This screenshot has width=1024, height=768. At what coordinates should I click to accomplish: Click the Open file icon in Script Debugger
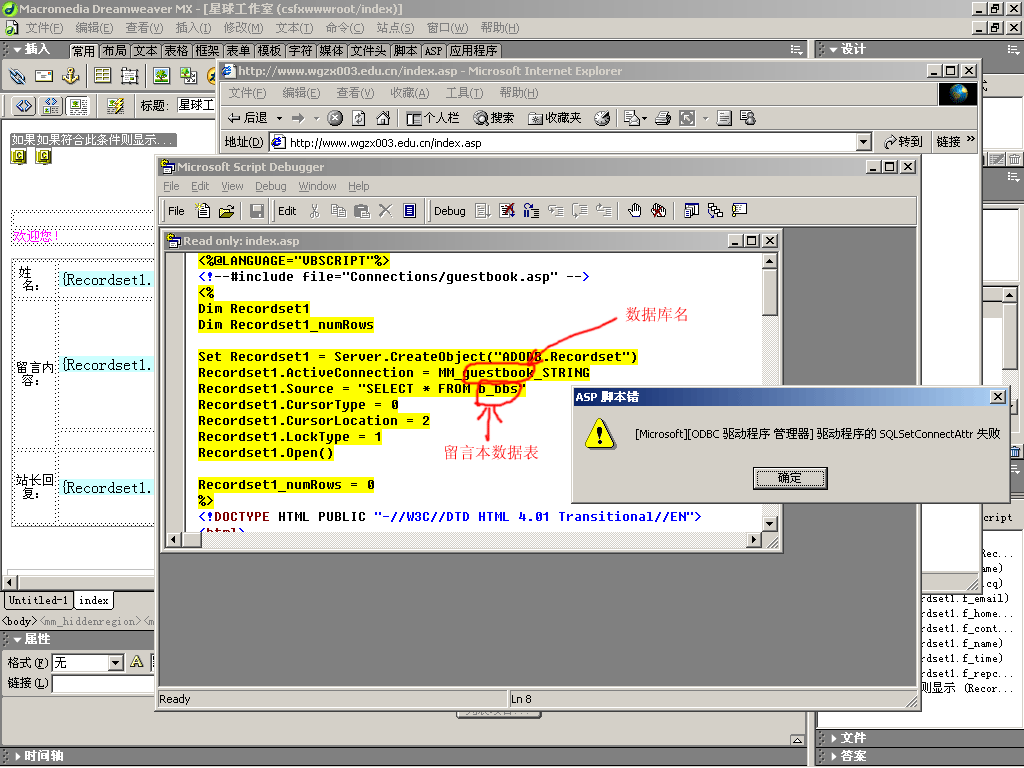[x=226, y=211]
